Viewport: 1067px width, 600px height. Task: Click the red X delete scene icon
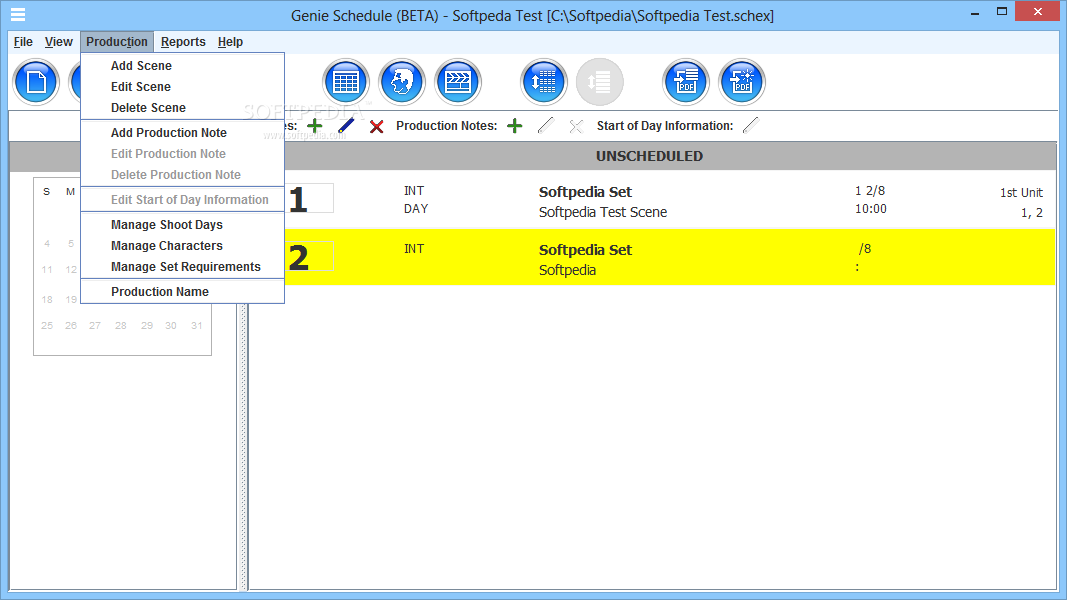[x=376, y=127]
